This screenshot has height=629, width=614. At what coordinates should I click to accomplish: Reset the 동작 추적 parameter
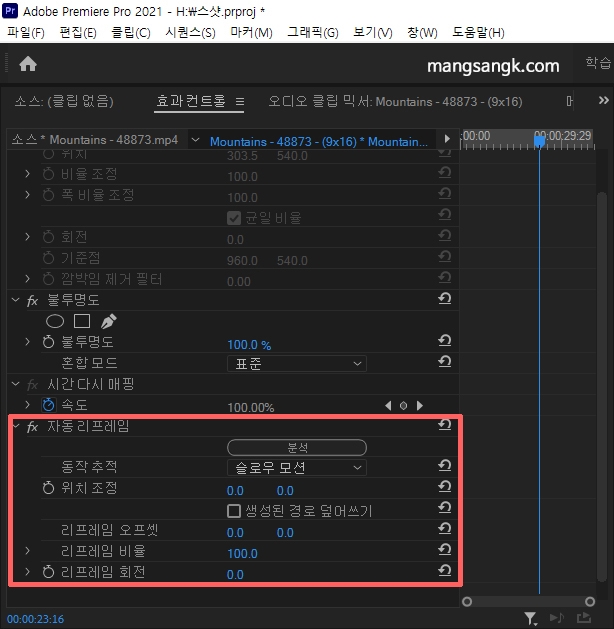pyautogui.click(x=444, y=466)
